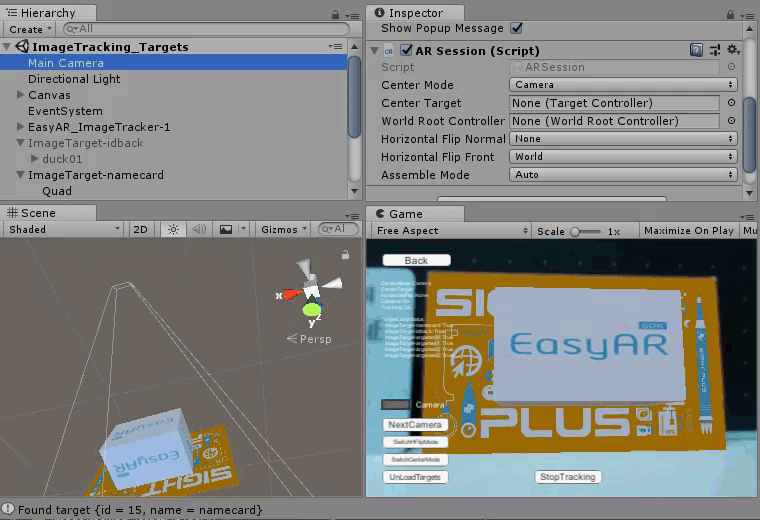
Task: Click the scene gizmo red X axis
Action: (x=292, y=294)
